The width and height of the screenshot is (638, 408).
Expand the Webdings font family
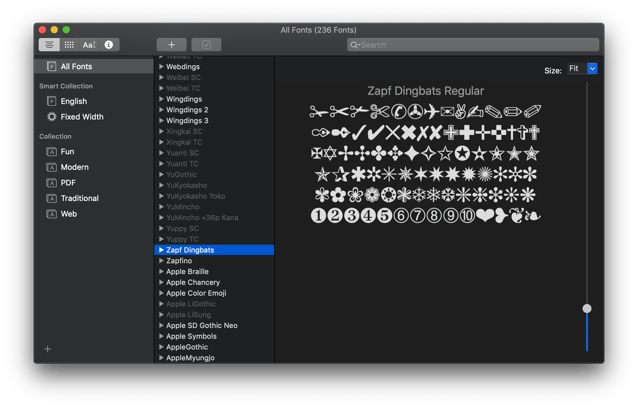161,66
